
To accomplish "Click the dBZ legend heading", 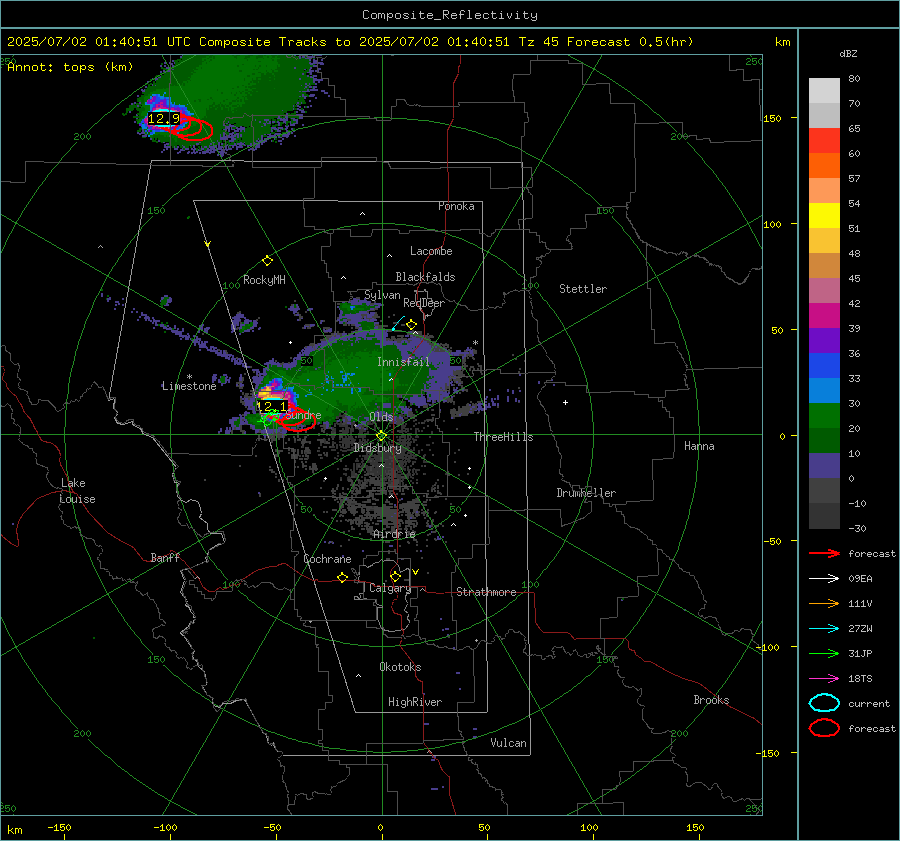I will (848, 54).
